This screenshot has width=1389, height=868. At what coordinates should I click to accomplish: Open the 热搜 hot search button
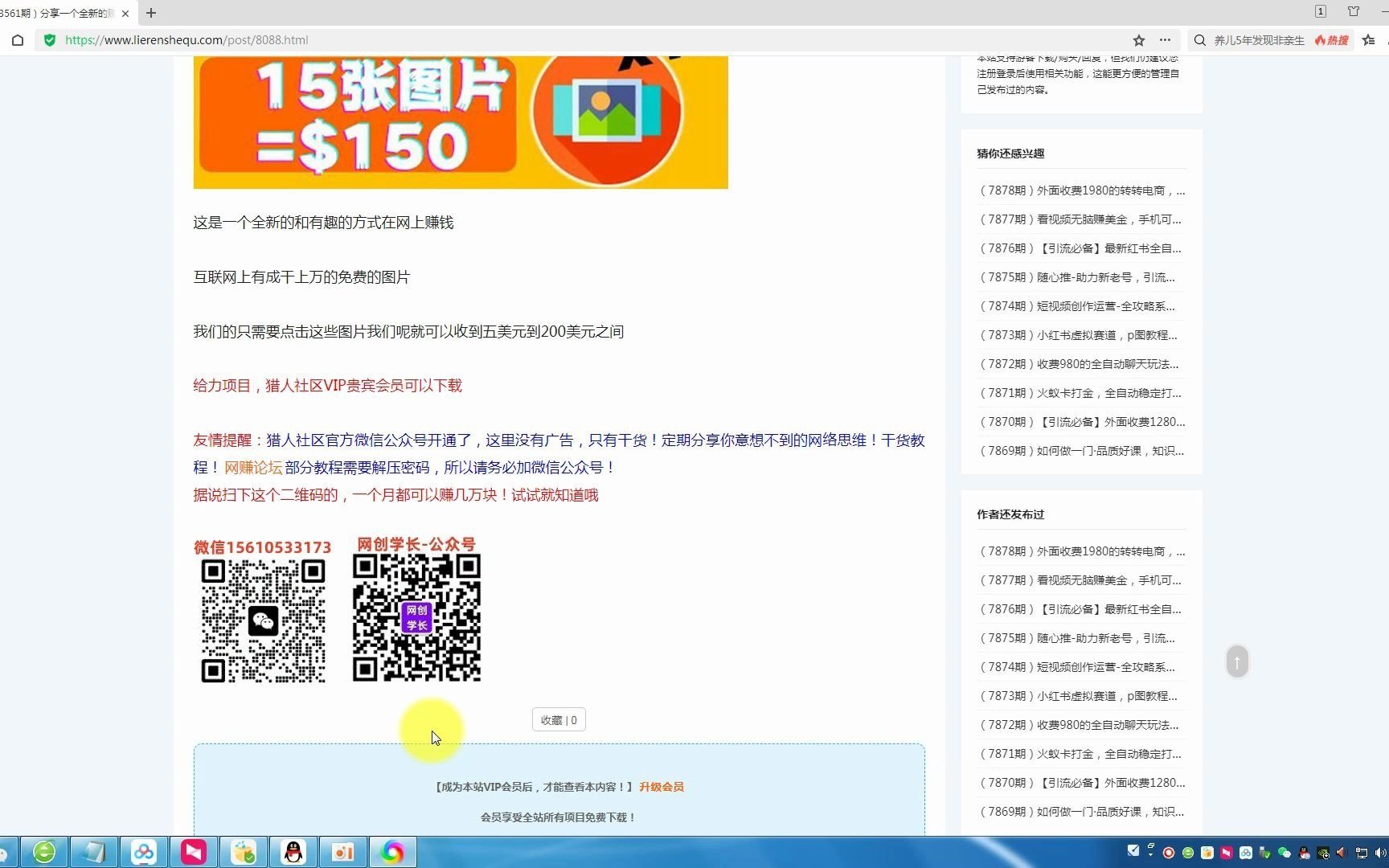(x=1332, y=40)
